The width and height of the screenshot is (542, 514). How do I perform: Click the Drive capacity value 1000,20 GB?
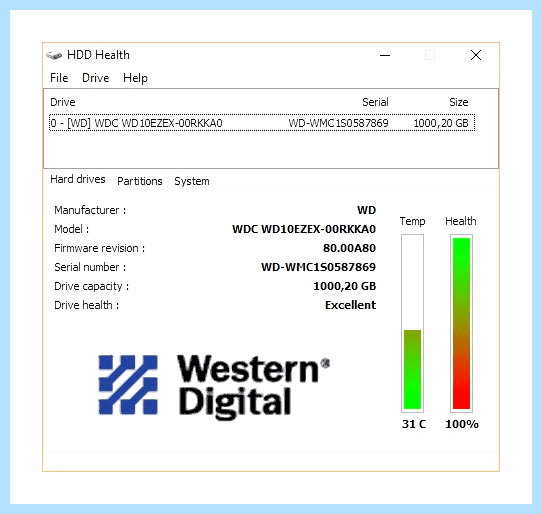(x=344, y=286)
